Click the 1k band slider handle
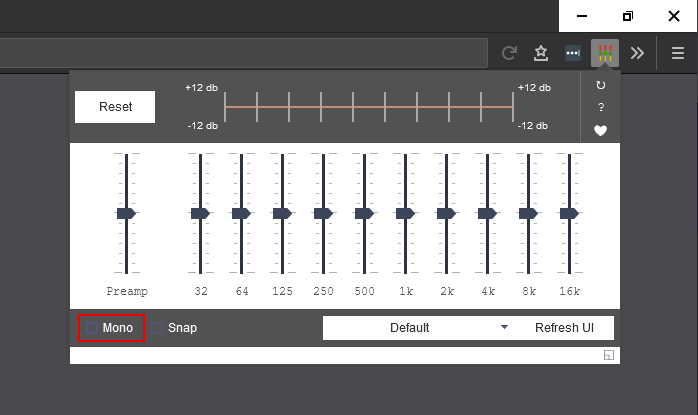The width and height of the screenshot is (698, 415). click(405, 213)
